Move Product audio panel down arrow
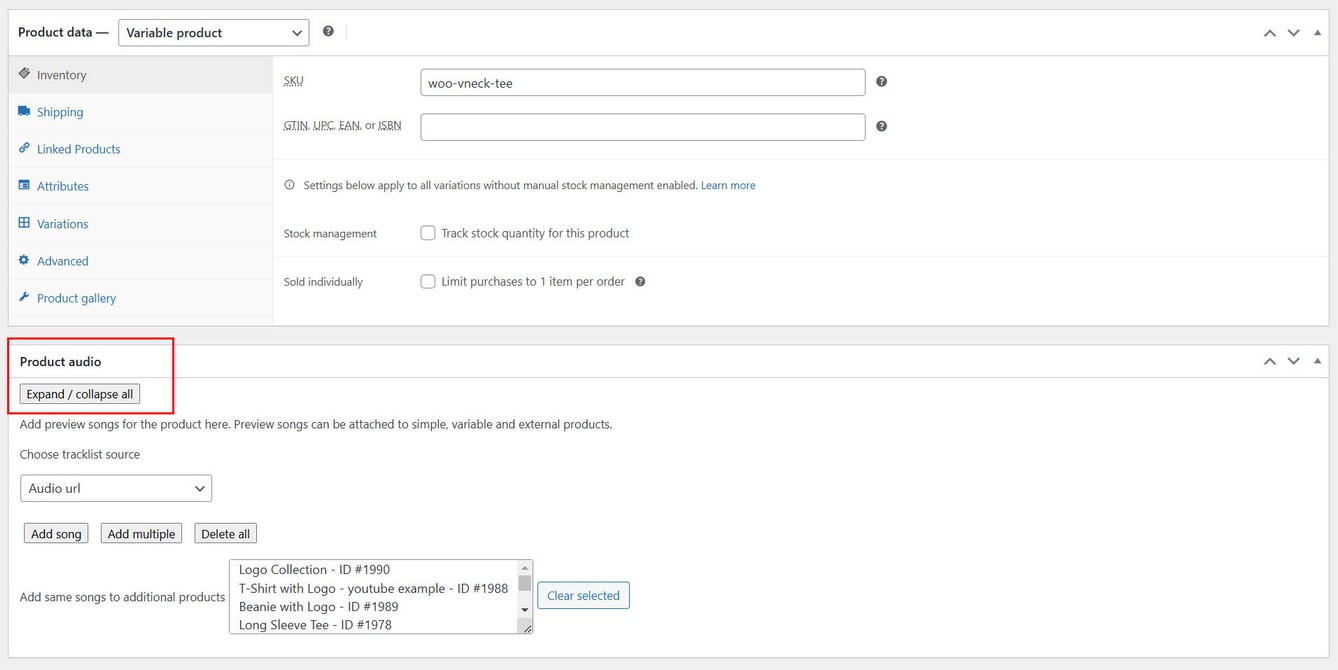Screen dimensions: 1338x670 (x=1293, y=361)
